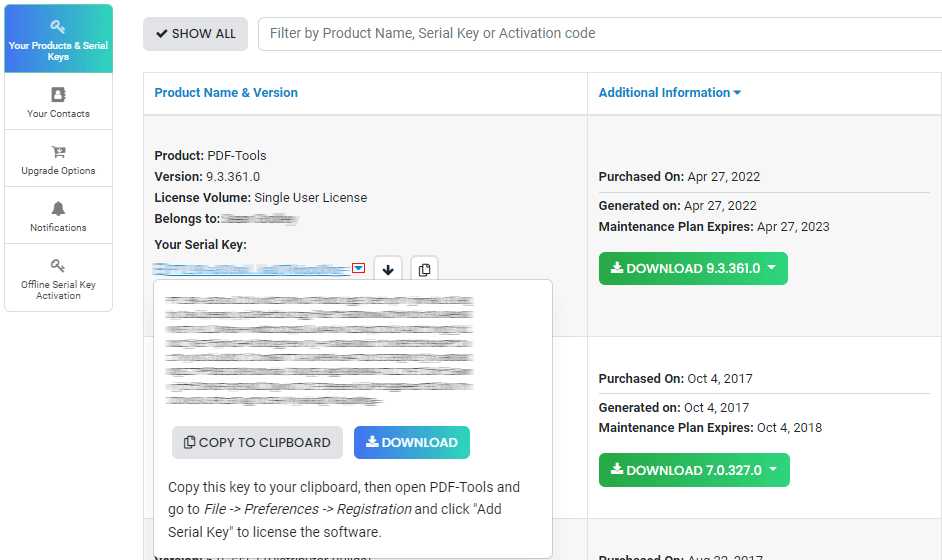942x560 pixels.
Task: Go to Upgrade Options in the sidebar
Action: [58, 159]
